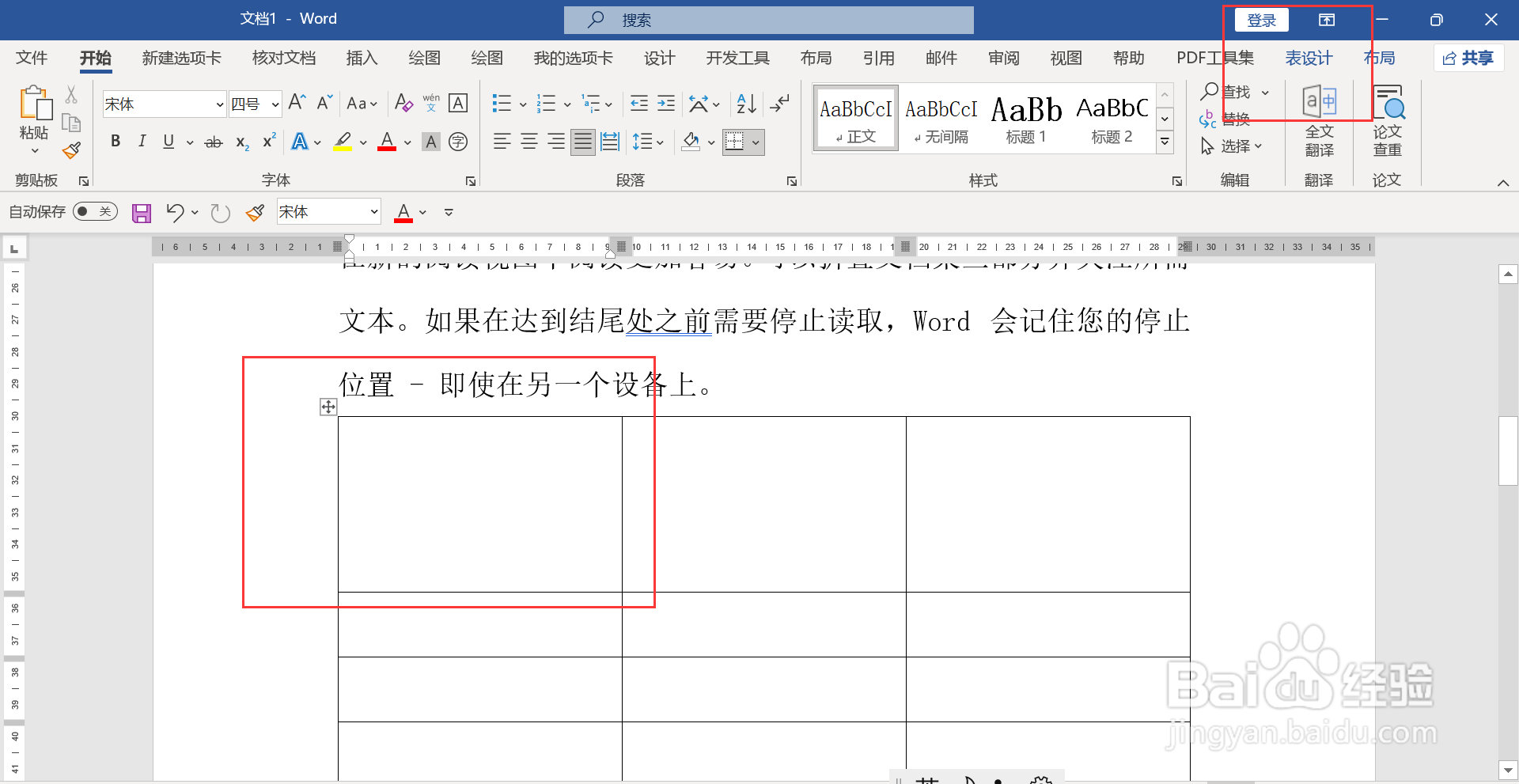Click the Undo icon
Viewport: 1519px width, 784px height.
(x=175, y=211)
